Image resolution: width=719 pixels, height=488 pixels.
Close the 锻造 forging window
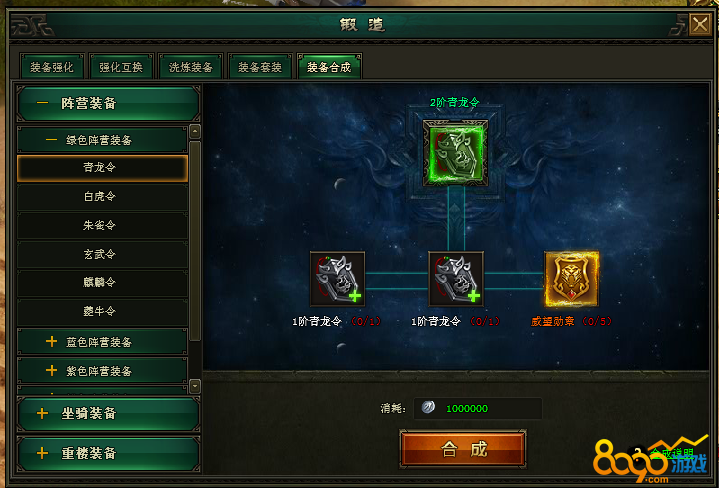click(700, 24)
